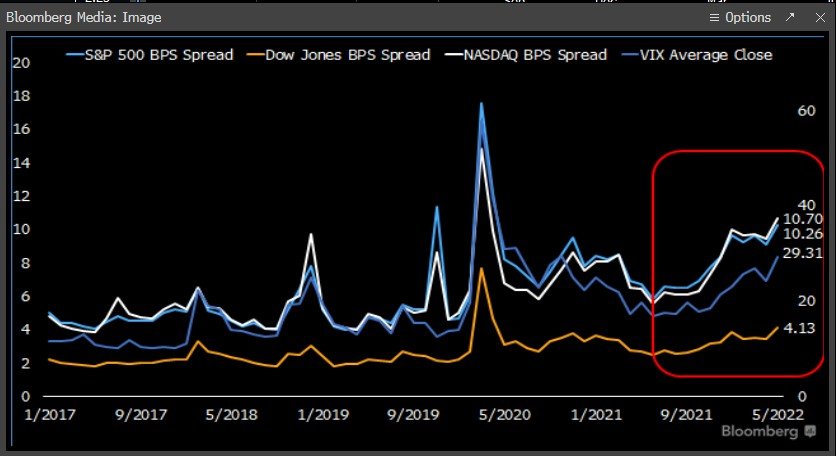This screenshot has width=836, height=456.
Task: Click the S&P 500 BPS Spread legend
Action: pyautogui.click(x=150, y=55)
